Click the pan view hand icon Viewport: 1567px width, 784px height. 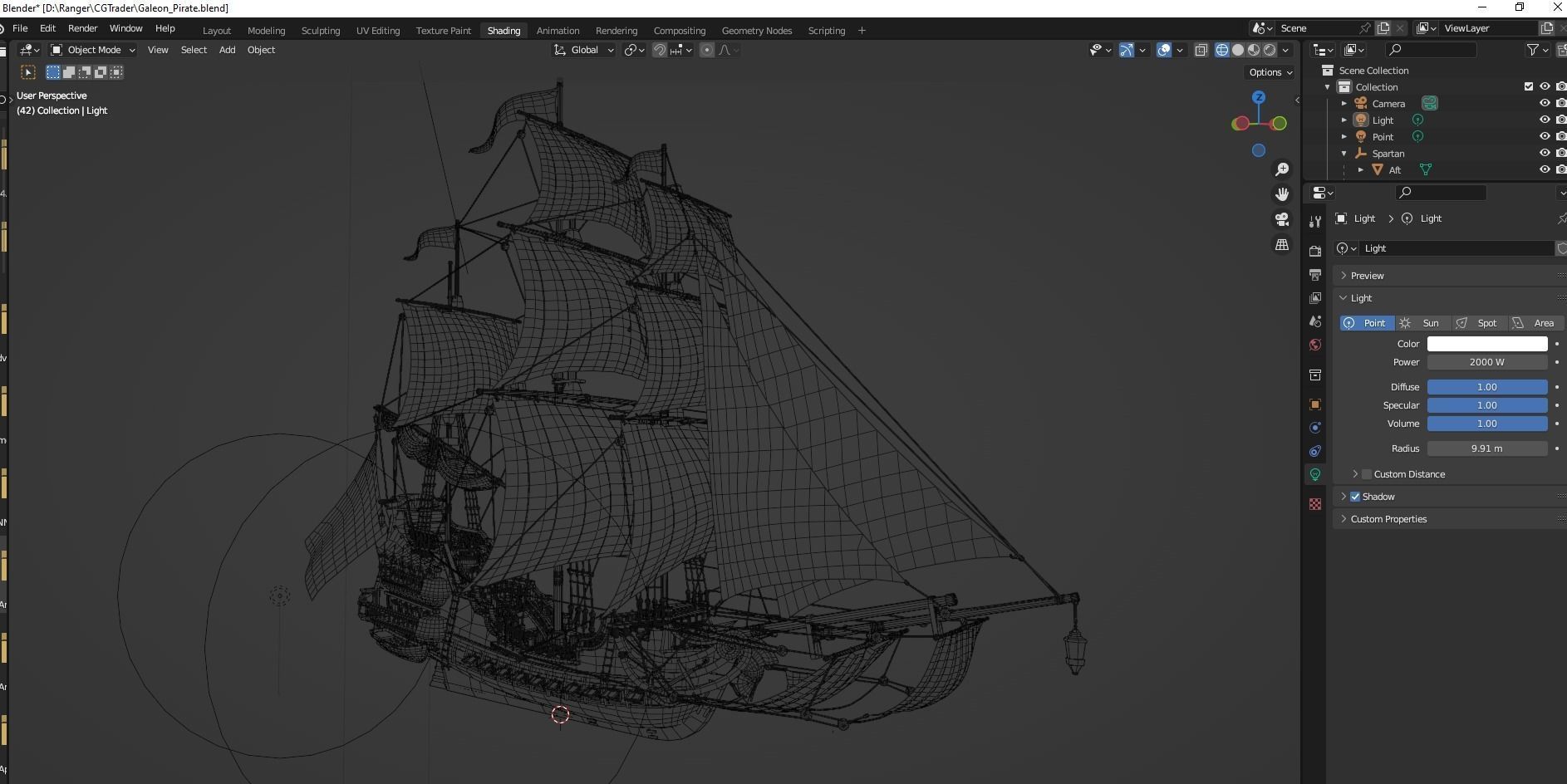pyautogui.click(x=1282, y=194)
